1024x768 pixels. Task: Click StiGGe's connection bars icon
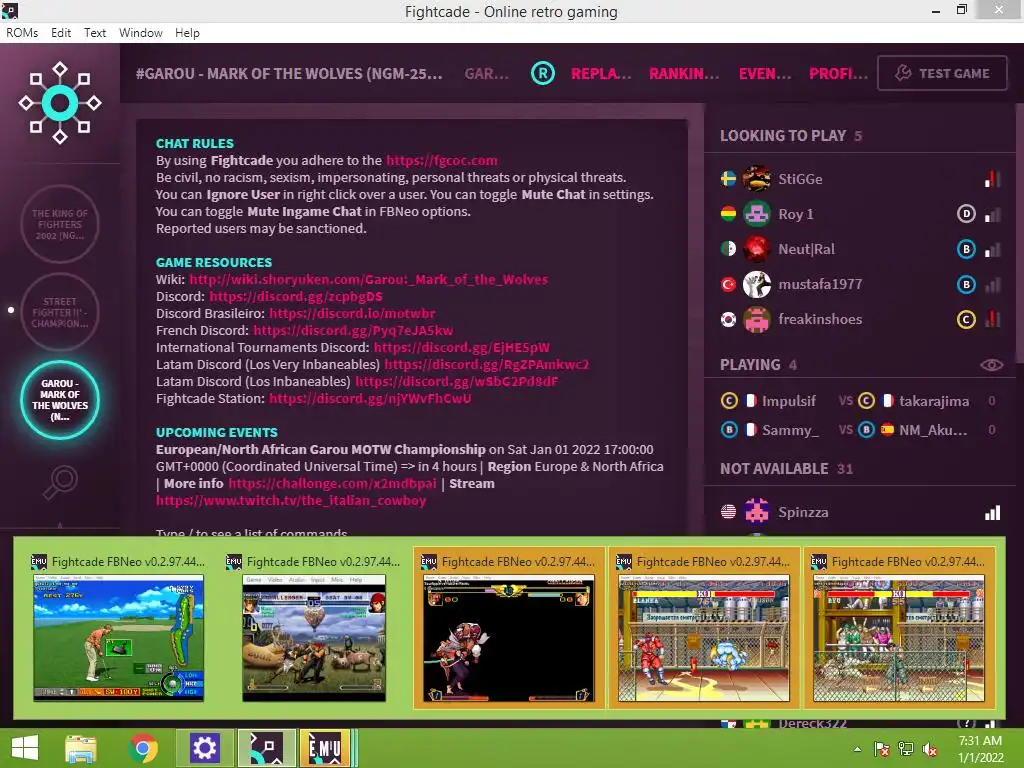pos(993,178)
